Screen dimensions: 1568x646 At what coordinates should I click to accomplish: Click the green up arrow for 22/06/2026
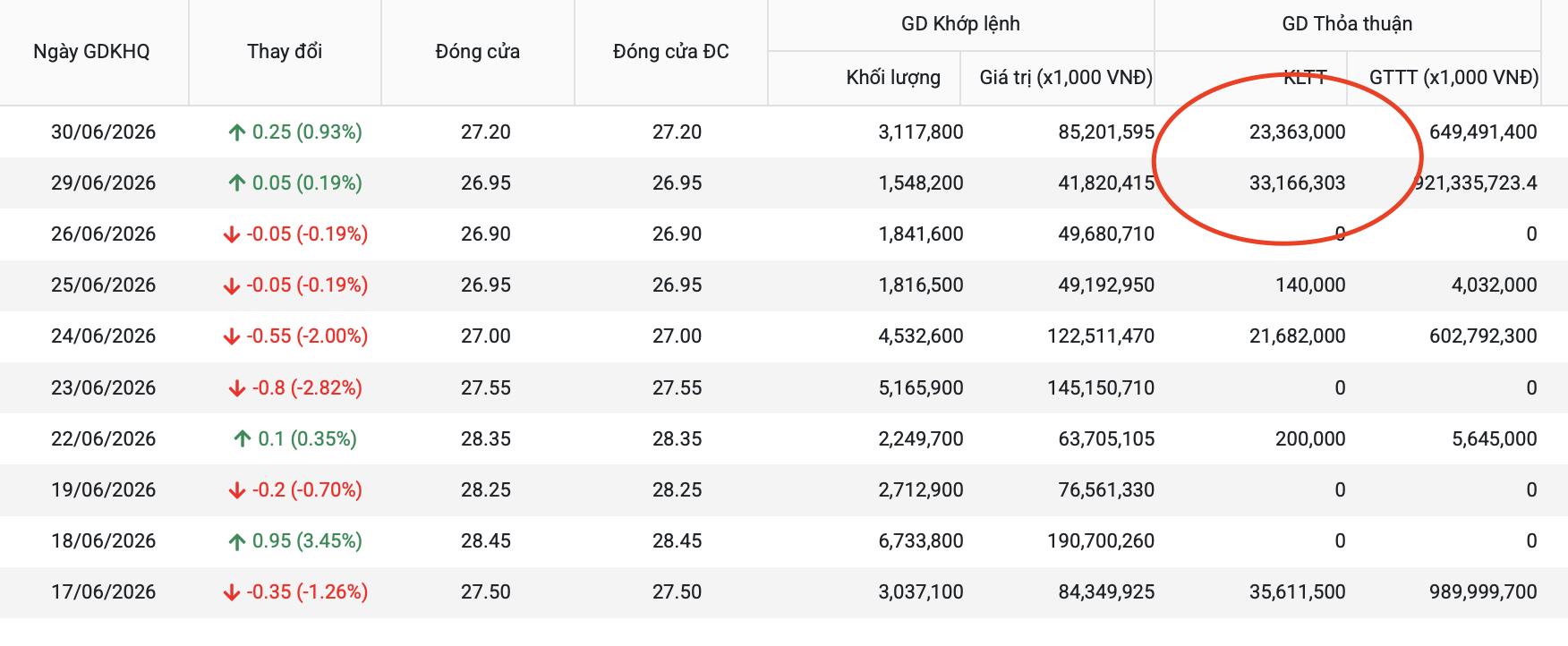pos(243,439)
